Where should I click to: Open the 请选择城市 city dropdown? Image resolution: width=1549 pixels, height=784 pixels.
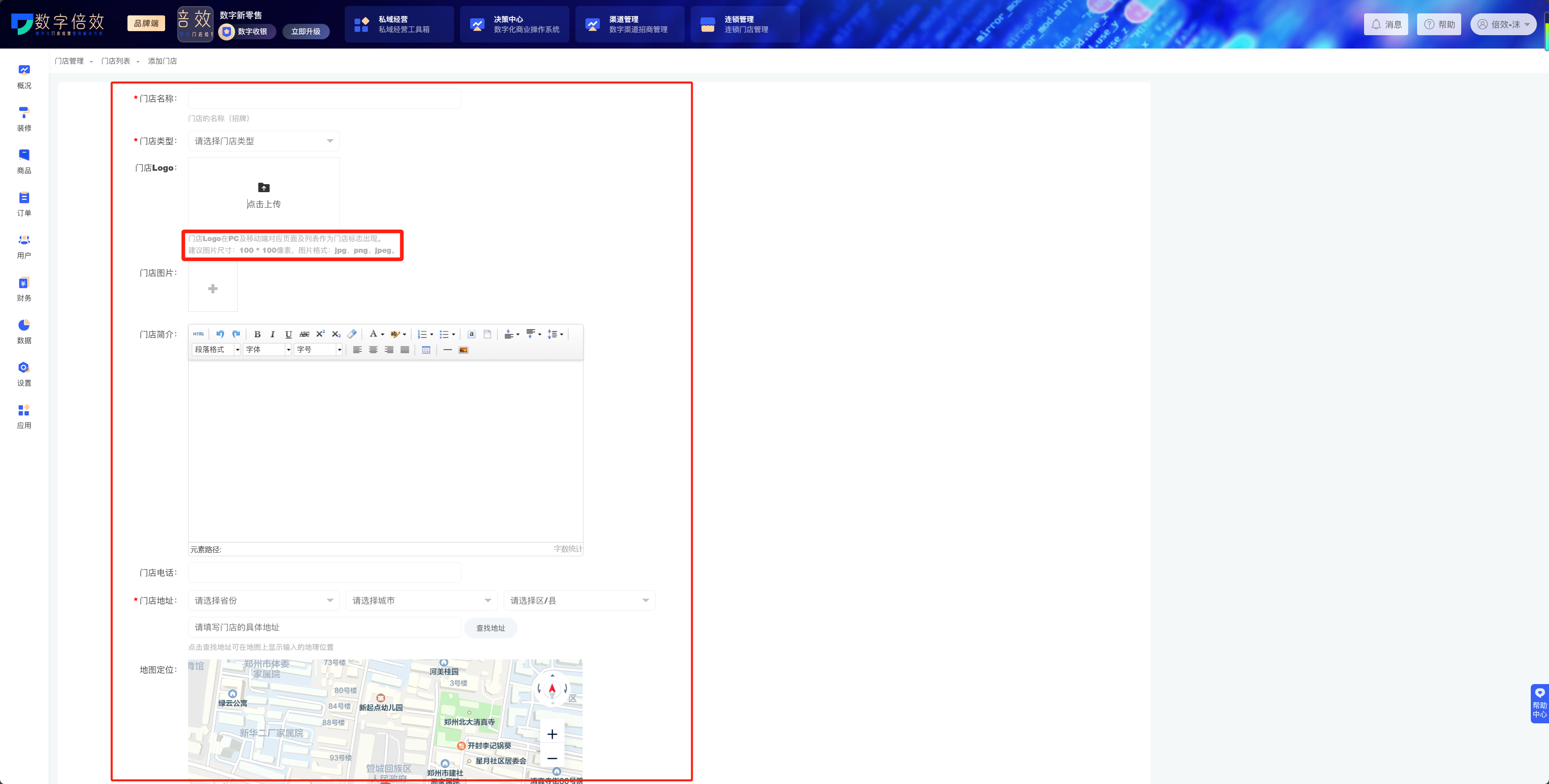click(x=422, y=600)
